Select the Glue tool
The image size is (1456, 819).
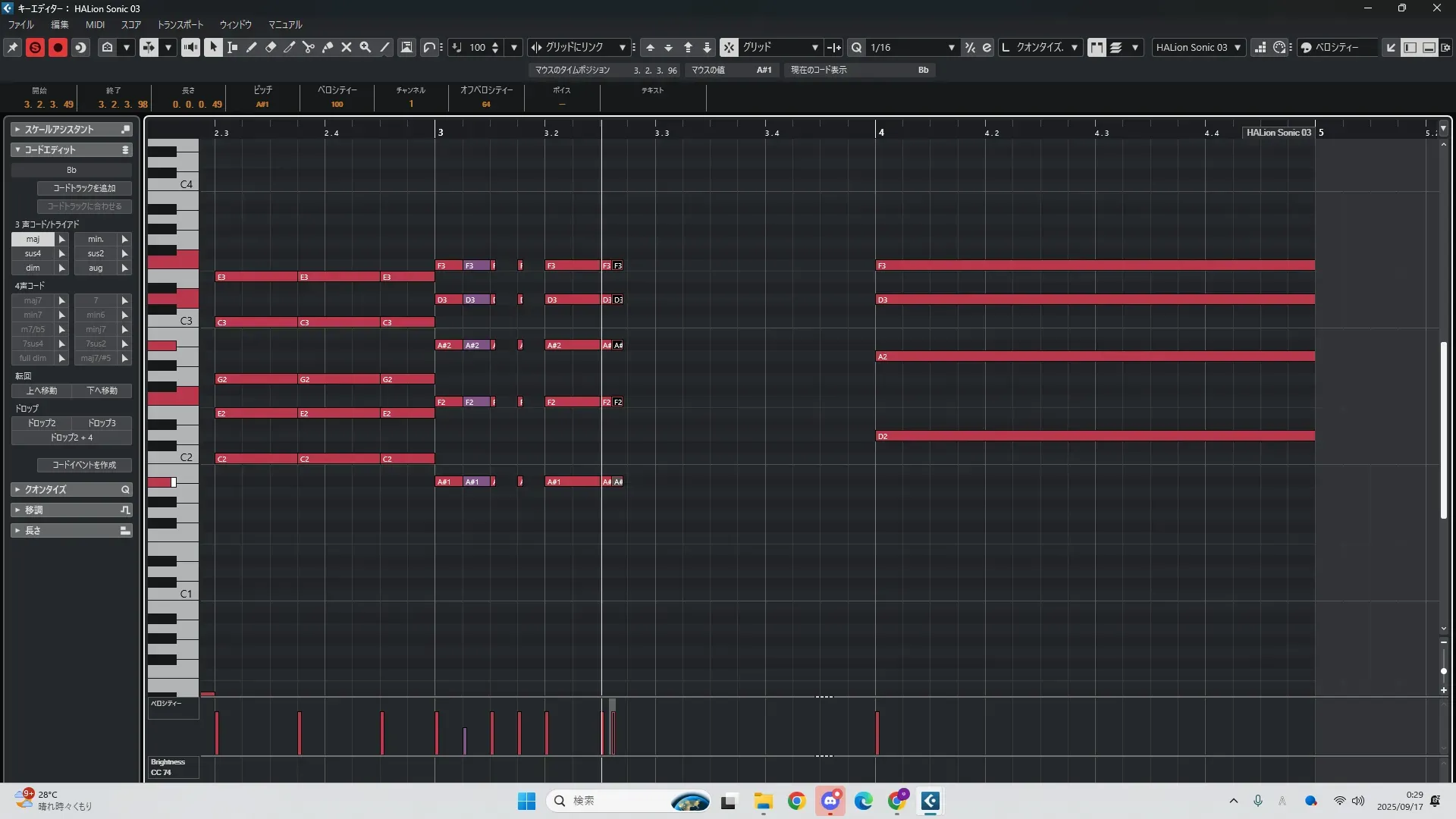(x=328, y=47)
